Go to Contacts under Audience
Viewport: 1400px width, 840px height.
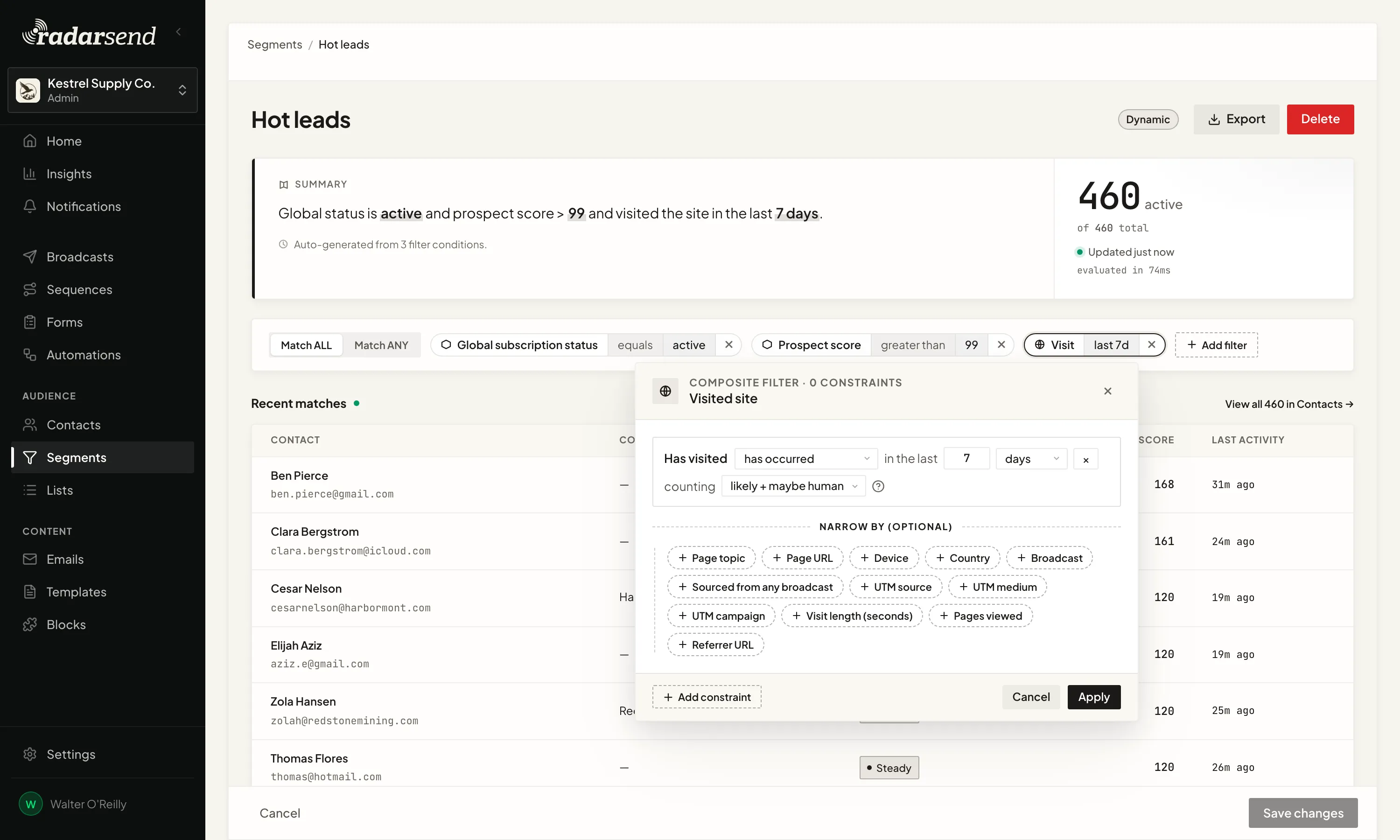(x=102, y=425)
